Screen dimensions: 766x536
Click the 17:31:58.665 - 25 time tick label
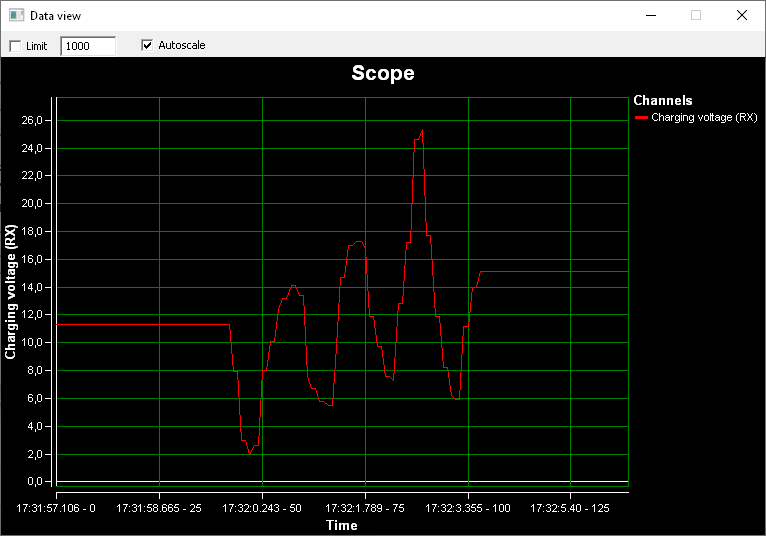tap(159, 508)
